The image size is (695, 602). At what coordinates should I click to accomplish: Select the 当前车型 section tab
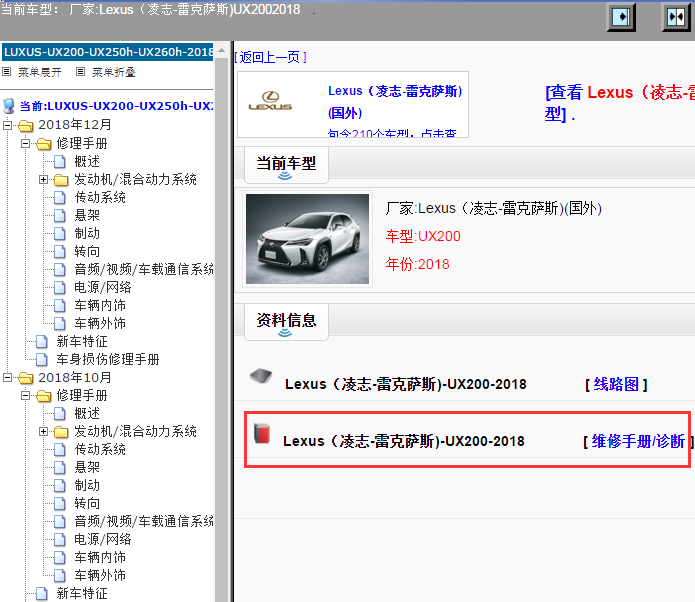pos(286,164)
